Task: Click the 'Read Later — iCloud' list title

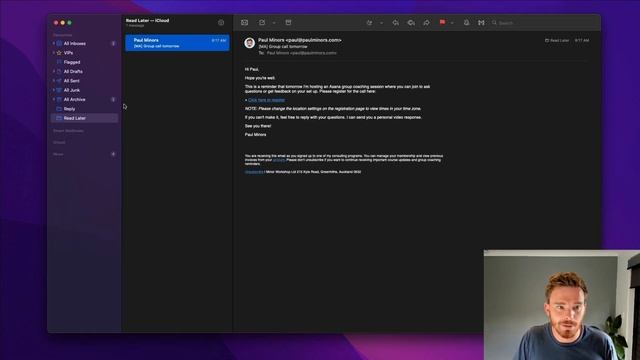Action: pyautogui.click(x=147, y=20)
